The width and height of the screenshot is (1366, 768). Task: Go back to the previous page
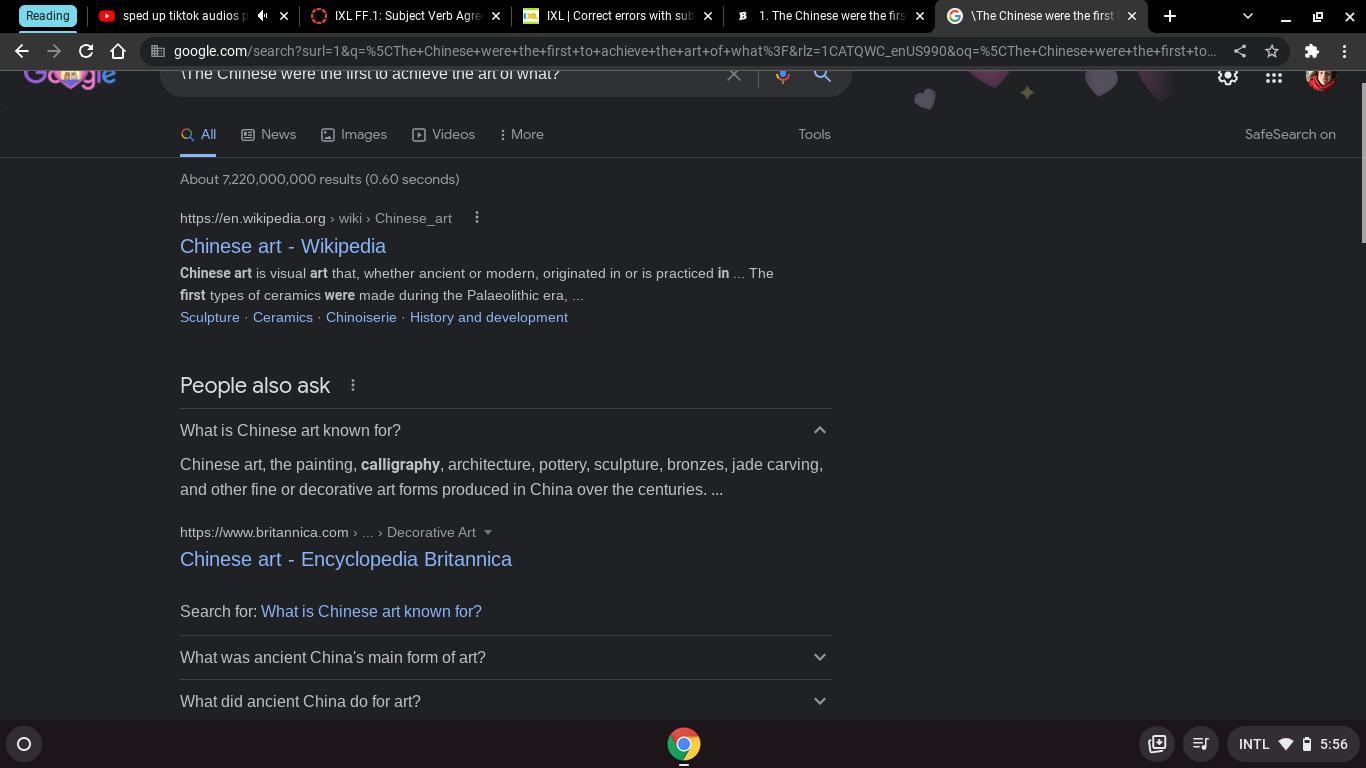coord(22,51)
